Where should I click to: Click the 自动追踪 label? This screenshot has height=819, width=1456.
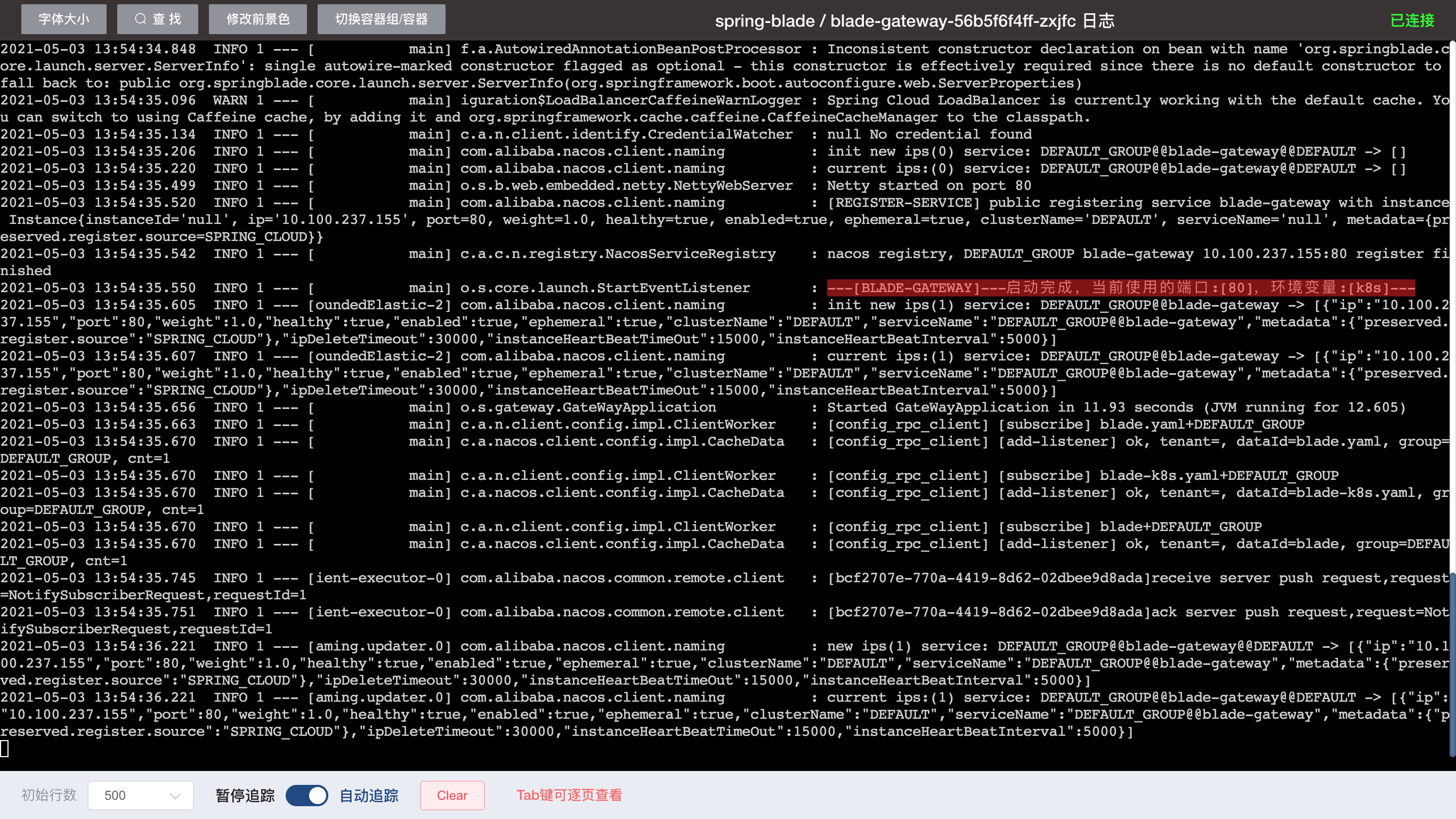(x=368, y=795)
